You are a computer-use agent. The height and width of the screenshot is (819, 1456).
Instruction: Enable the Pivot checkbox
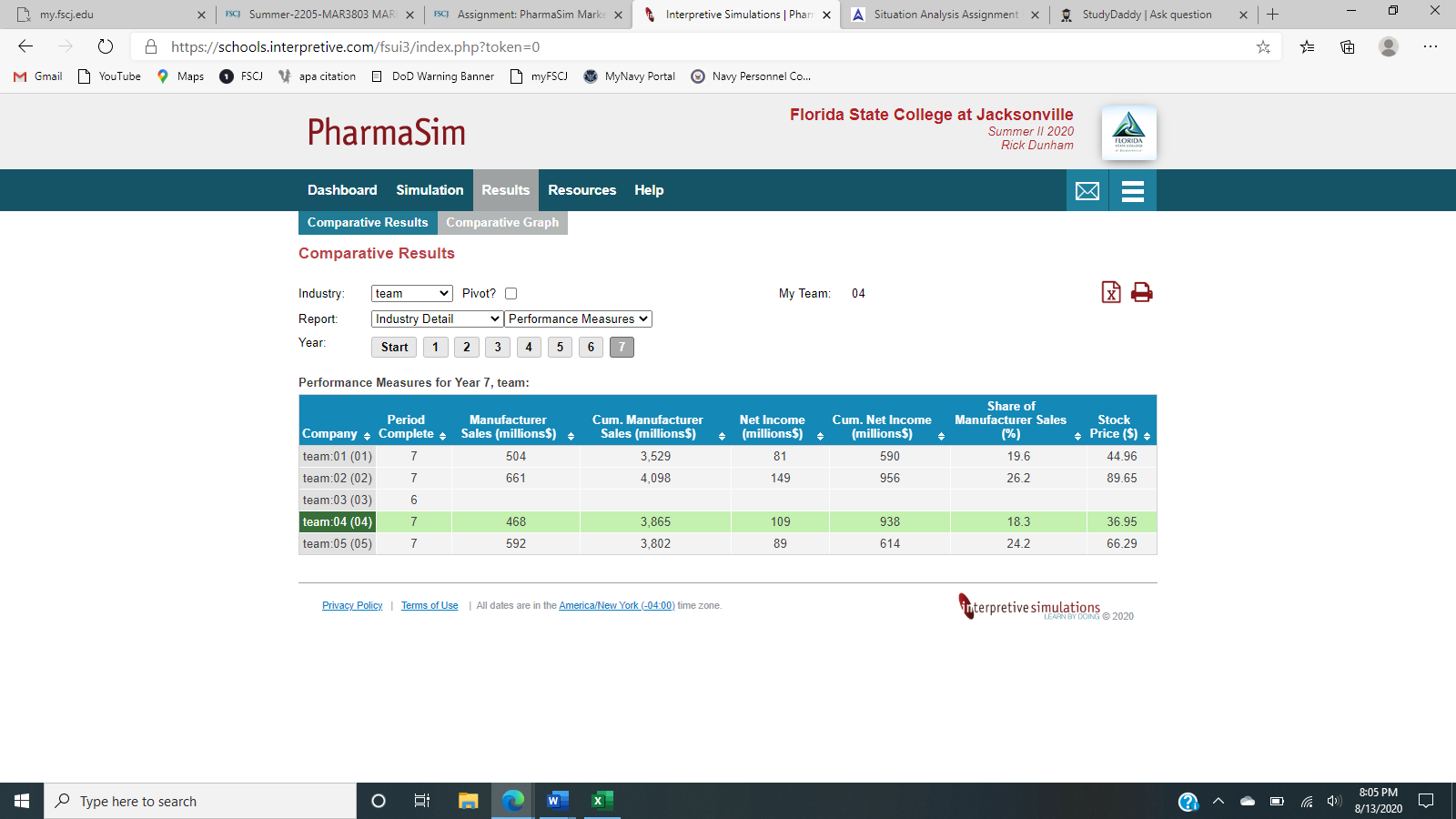tap(511, 293)
